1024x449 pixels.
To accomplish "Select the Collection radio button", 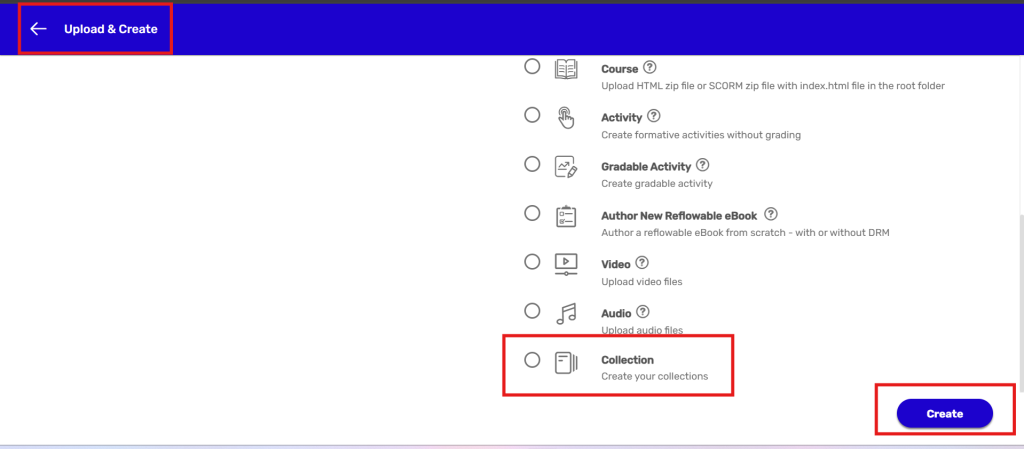I will 532,360.
